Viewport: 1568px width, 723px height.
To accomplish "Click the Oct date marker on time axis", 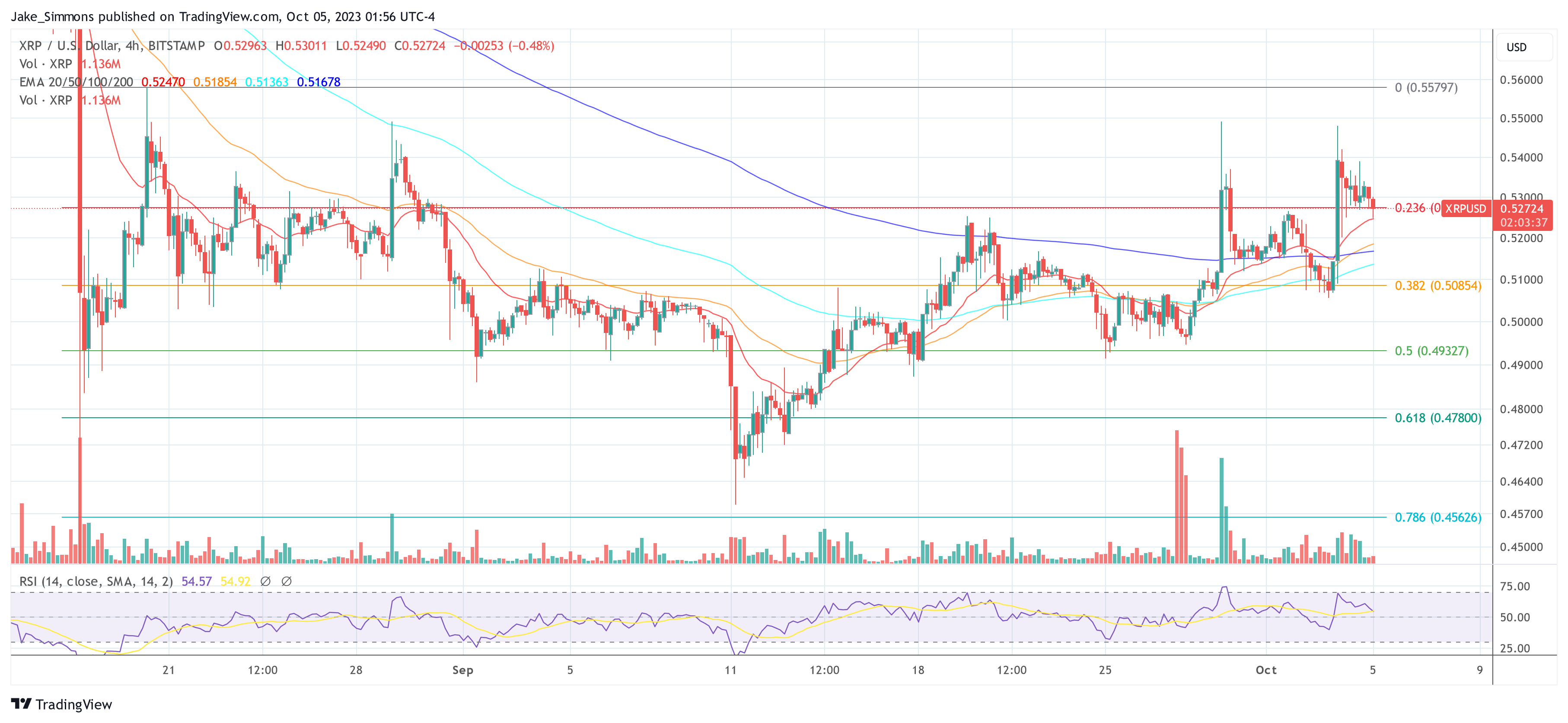I will point(1266,670).
